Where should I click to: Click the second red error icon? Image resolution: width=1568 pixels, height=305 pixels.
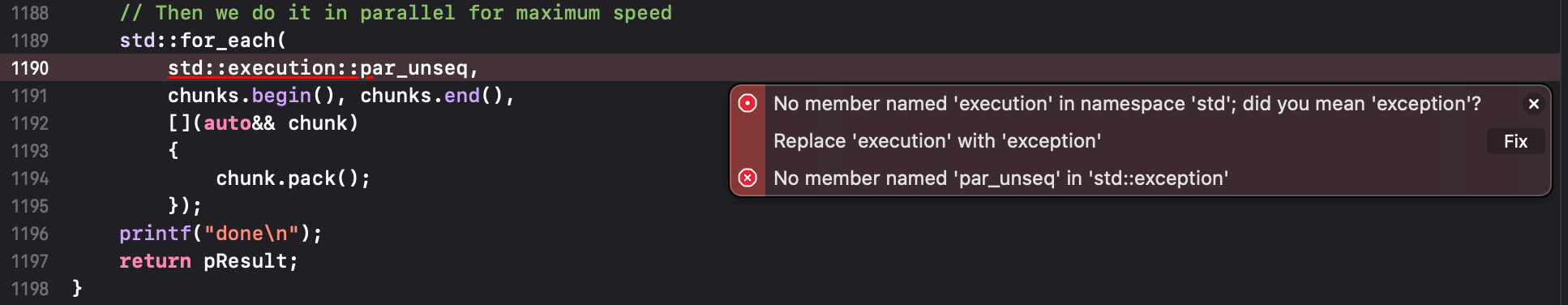(x=748, y=178)
